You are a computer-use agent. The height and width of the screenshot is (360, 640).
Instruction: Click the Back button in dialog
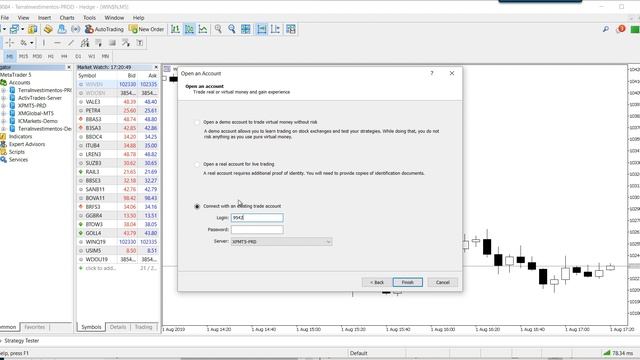pyautogui.click(x=376, y=282)
